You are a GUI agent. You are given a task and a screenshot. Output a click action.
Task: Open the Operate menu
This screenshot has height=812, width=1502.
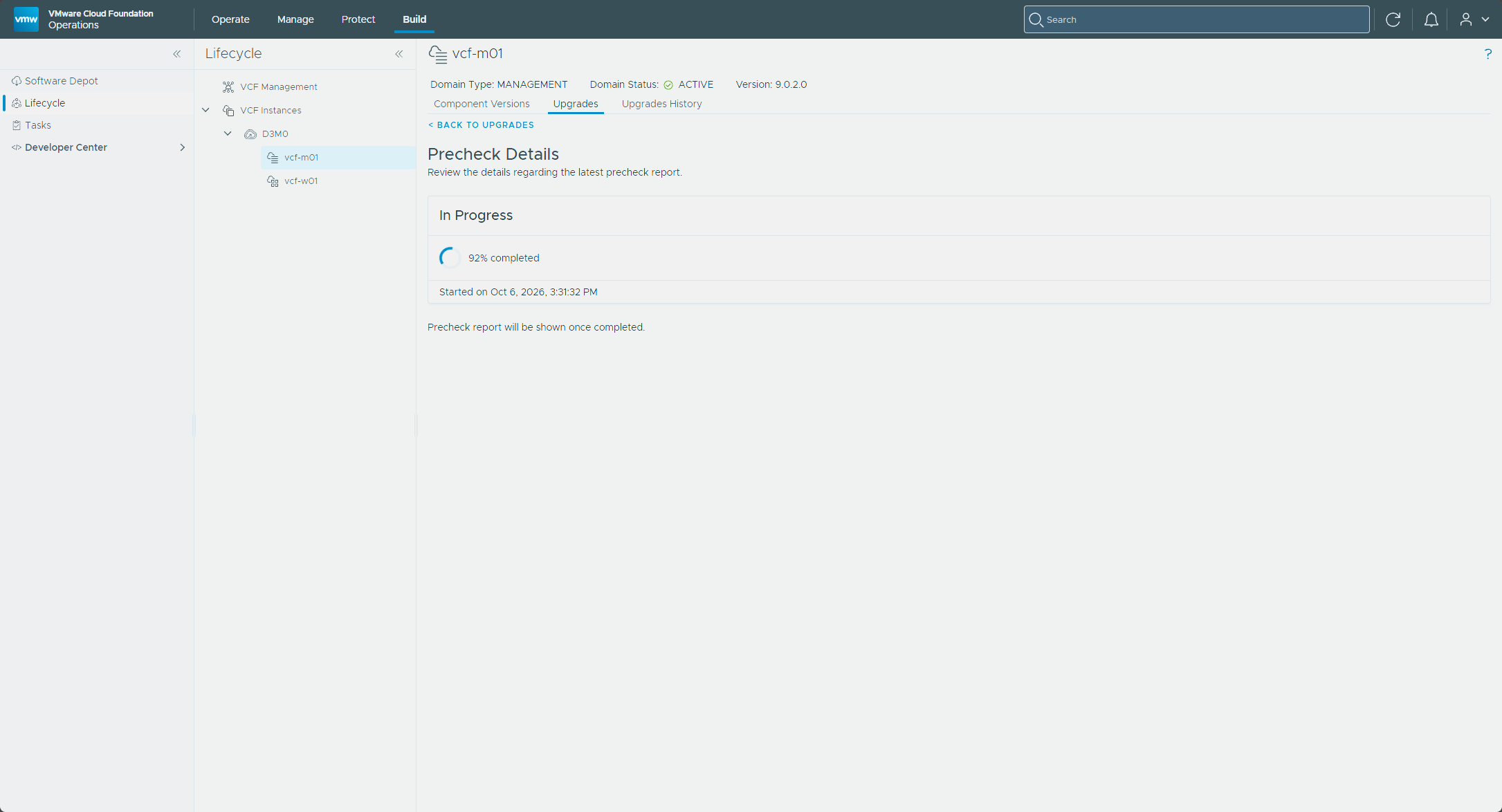click(x=230, y=19)
